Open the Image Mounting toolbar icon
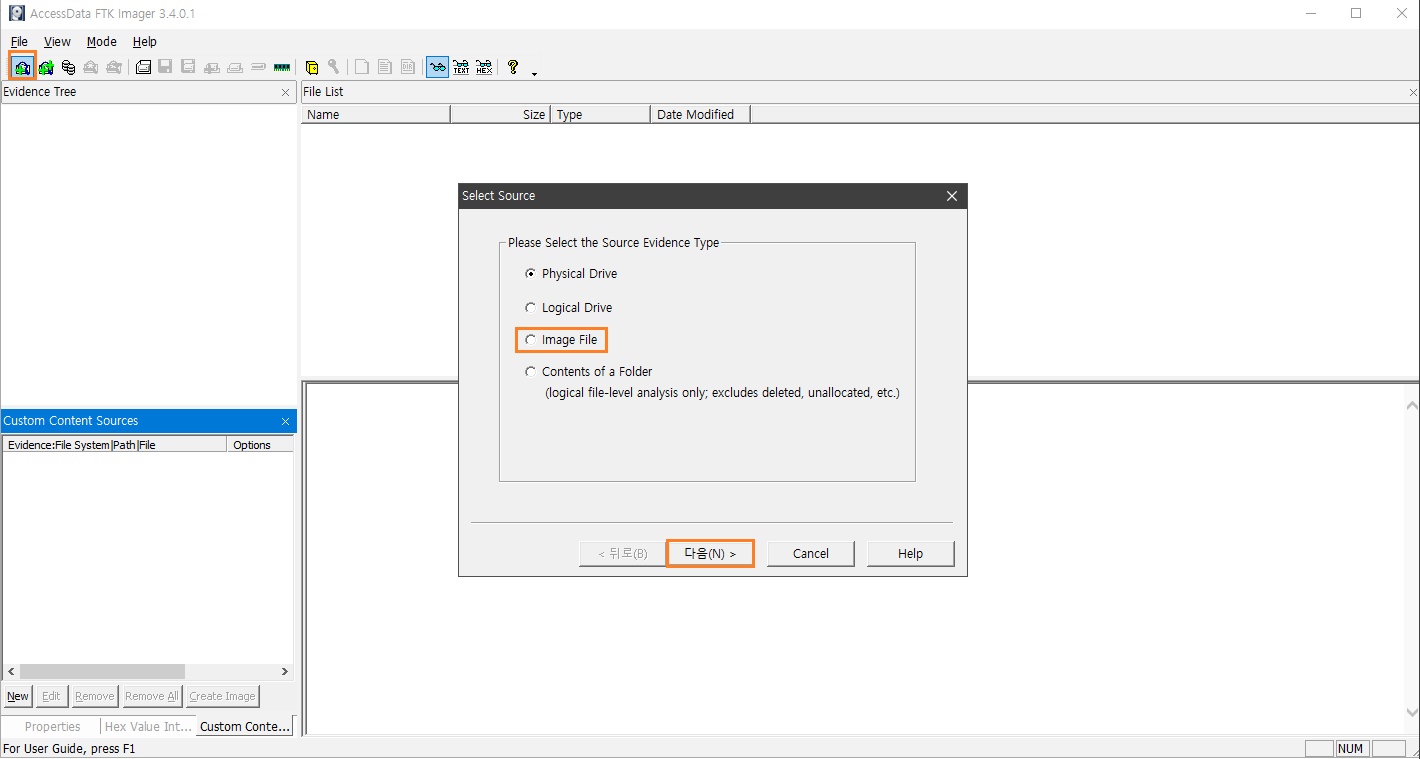 tap(68, 67)
